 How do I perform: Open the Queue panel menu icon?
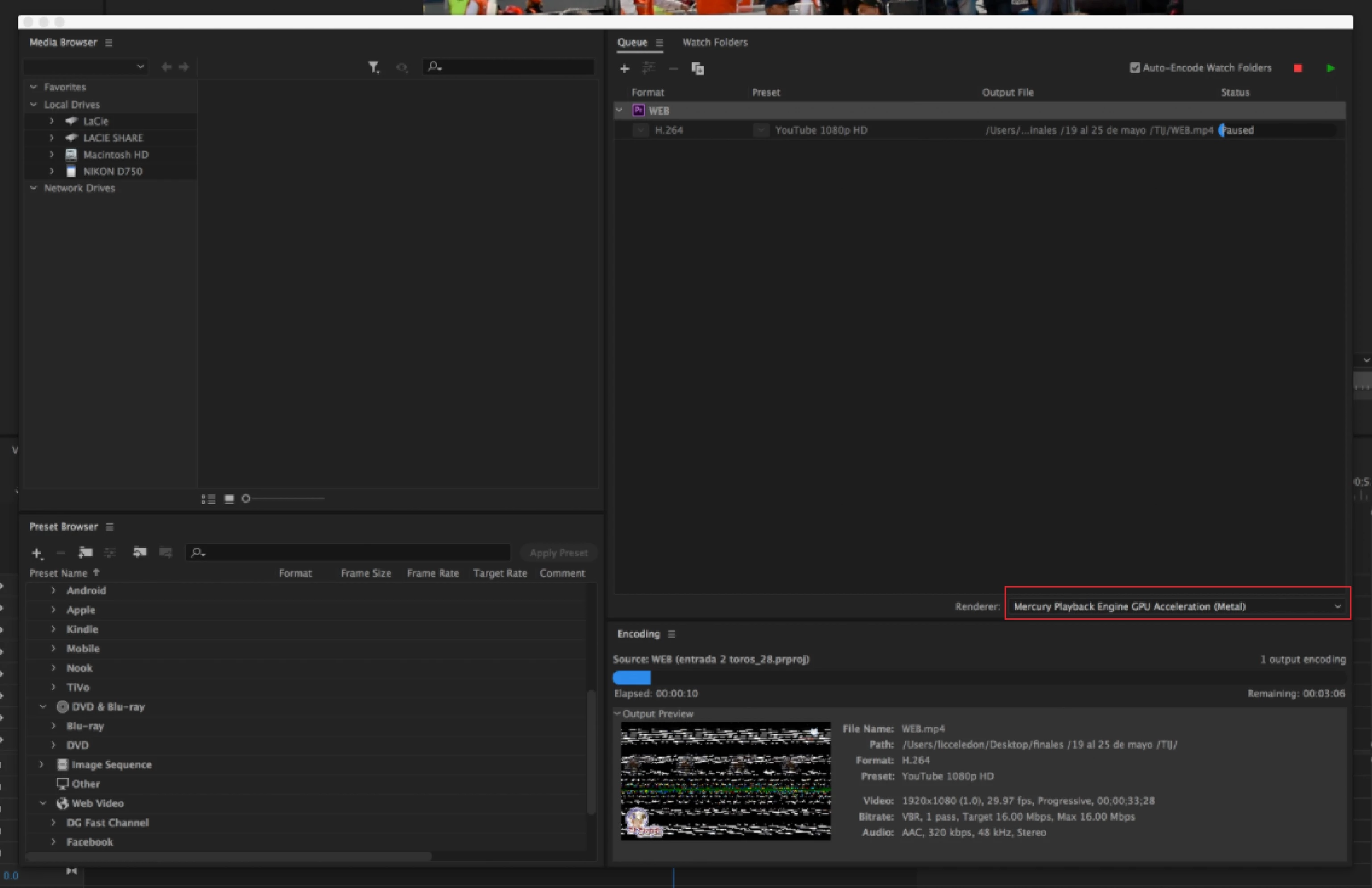(x=659, y=43)
